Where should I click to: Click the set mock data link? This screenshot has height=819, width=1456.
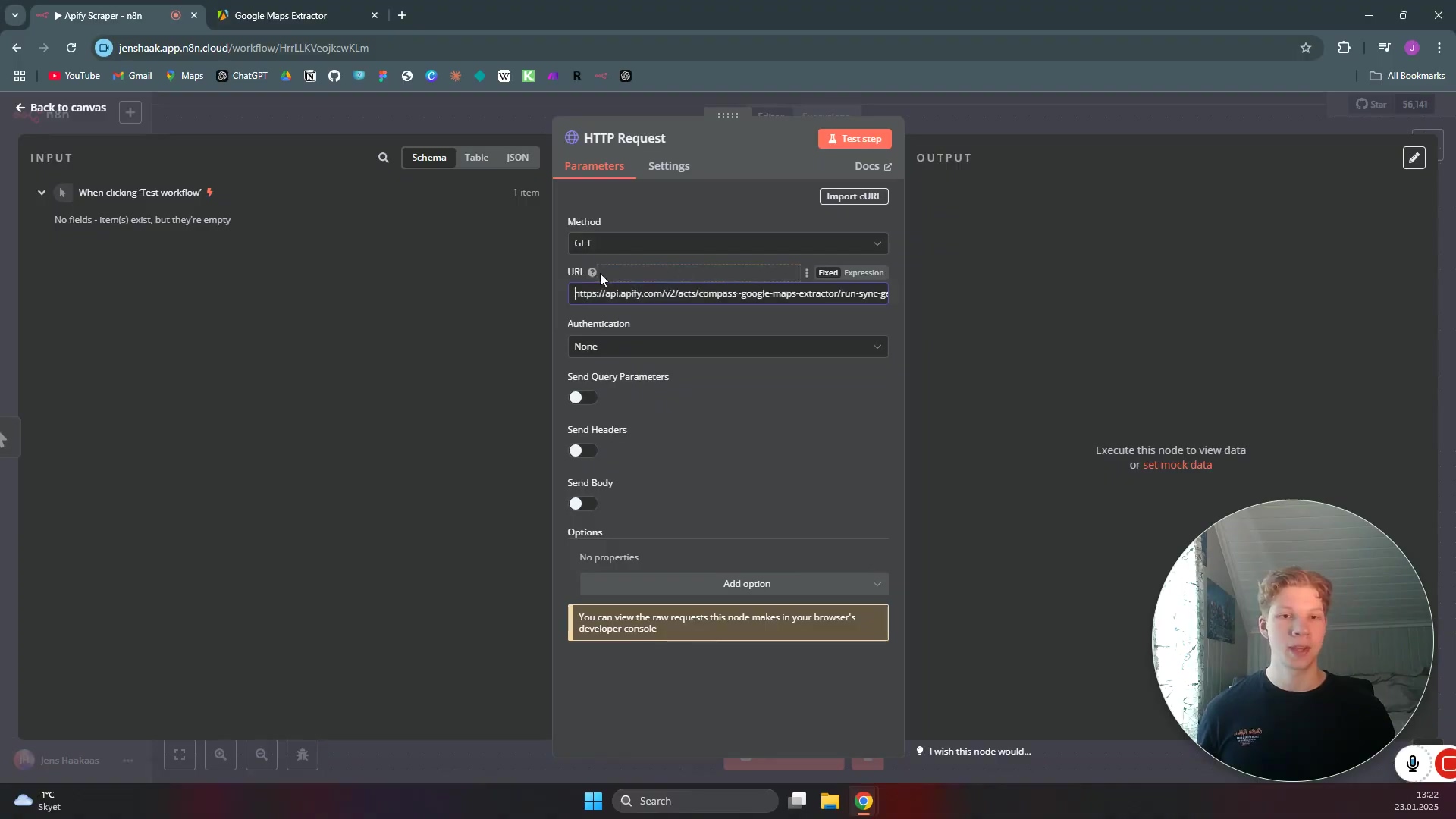pos(1177,466)
